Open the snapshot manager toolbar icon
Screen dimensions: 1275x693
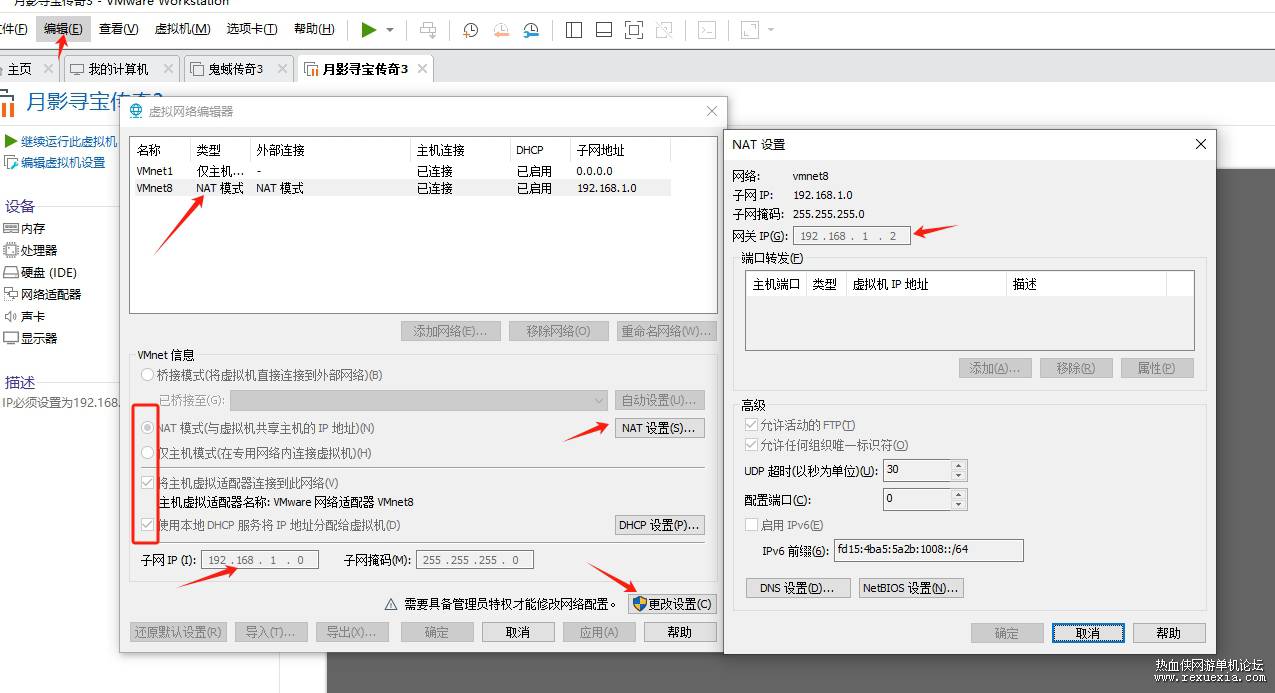point(532,30)
